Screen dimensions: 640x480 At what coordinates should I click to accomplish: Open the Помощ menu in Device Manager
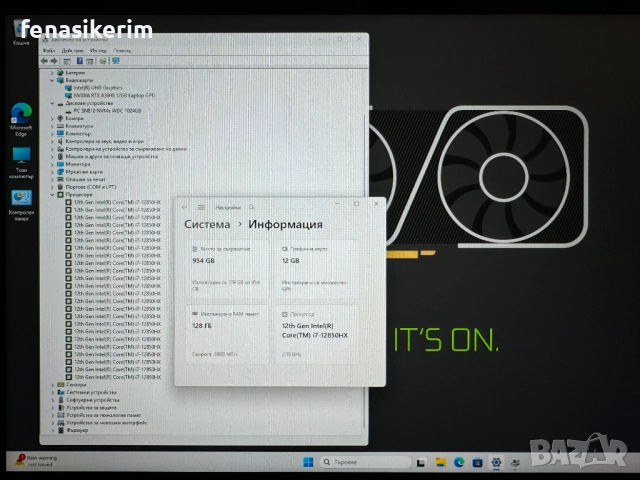tap(122, 51)
